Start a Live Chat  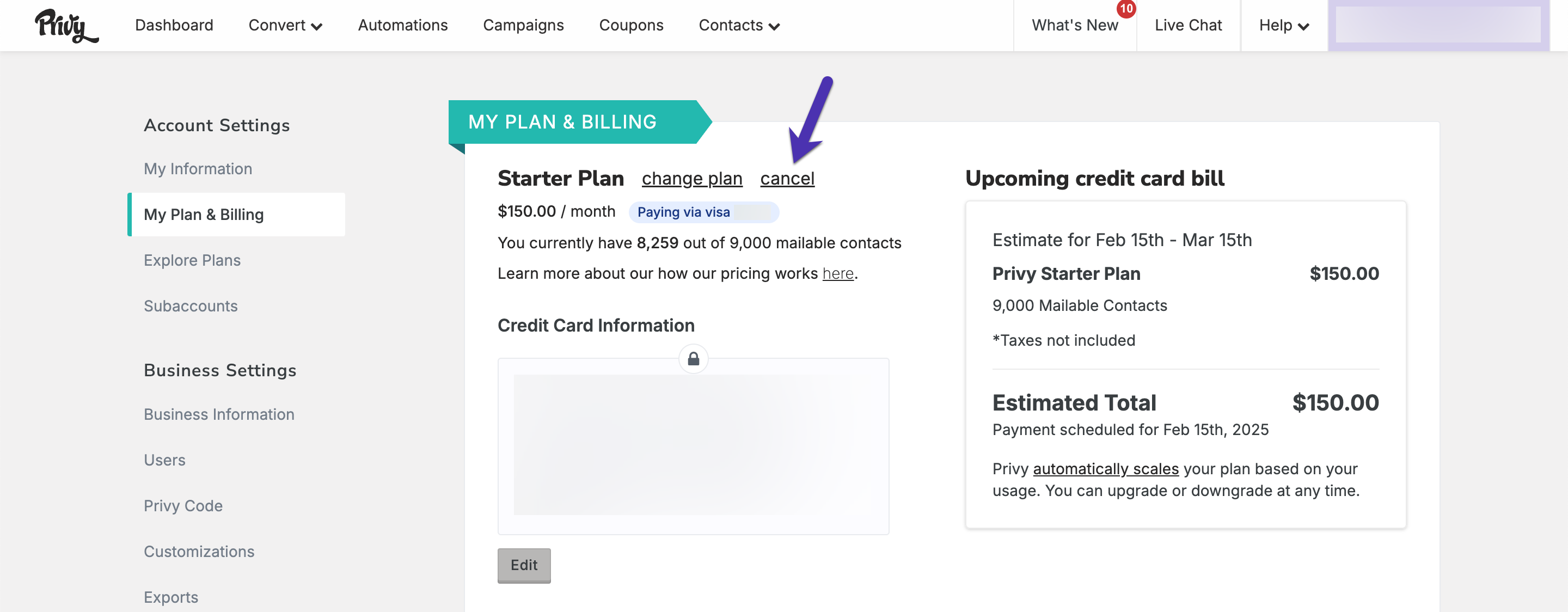click(x=1187, y=26)
